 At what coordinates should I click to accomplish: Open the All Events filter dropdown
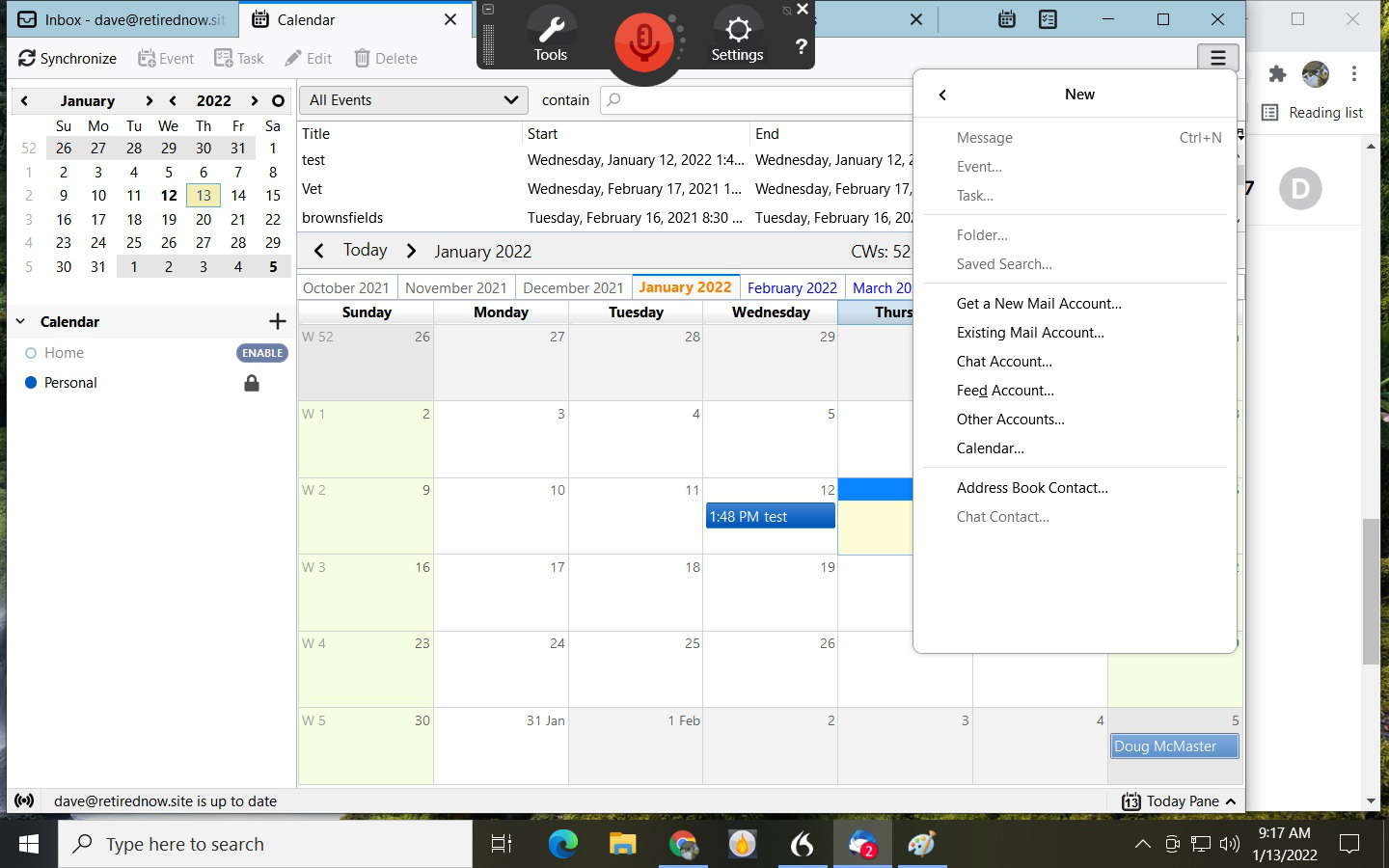414,100
